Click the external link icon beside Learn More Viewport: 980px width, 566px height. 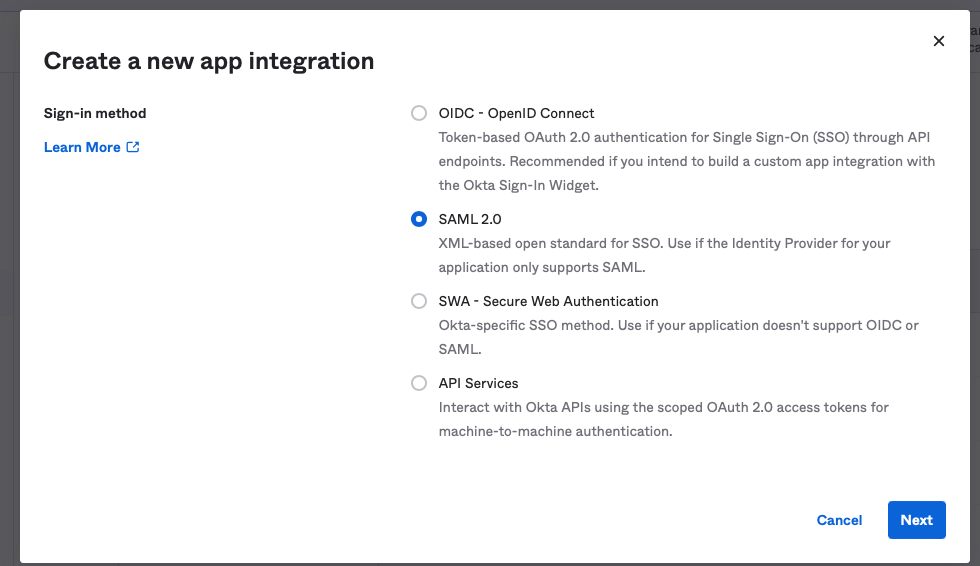click(133, 147)
